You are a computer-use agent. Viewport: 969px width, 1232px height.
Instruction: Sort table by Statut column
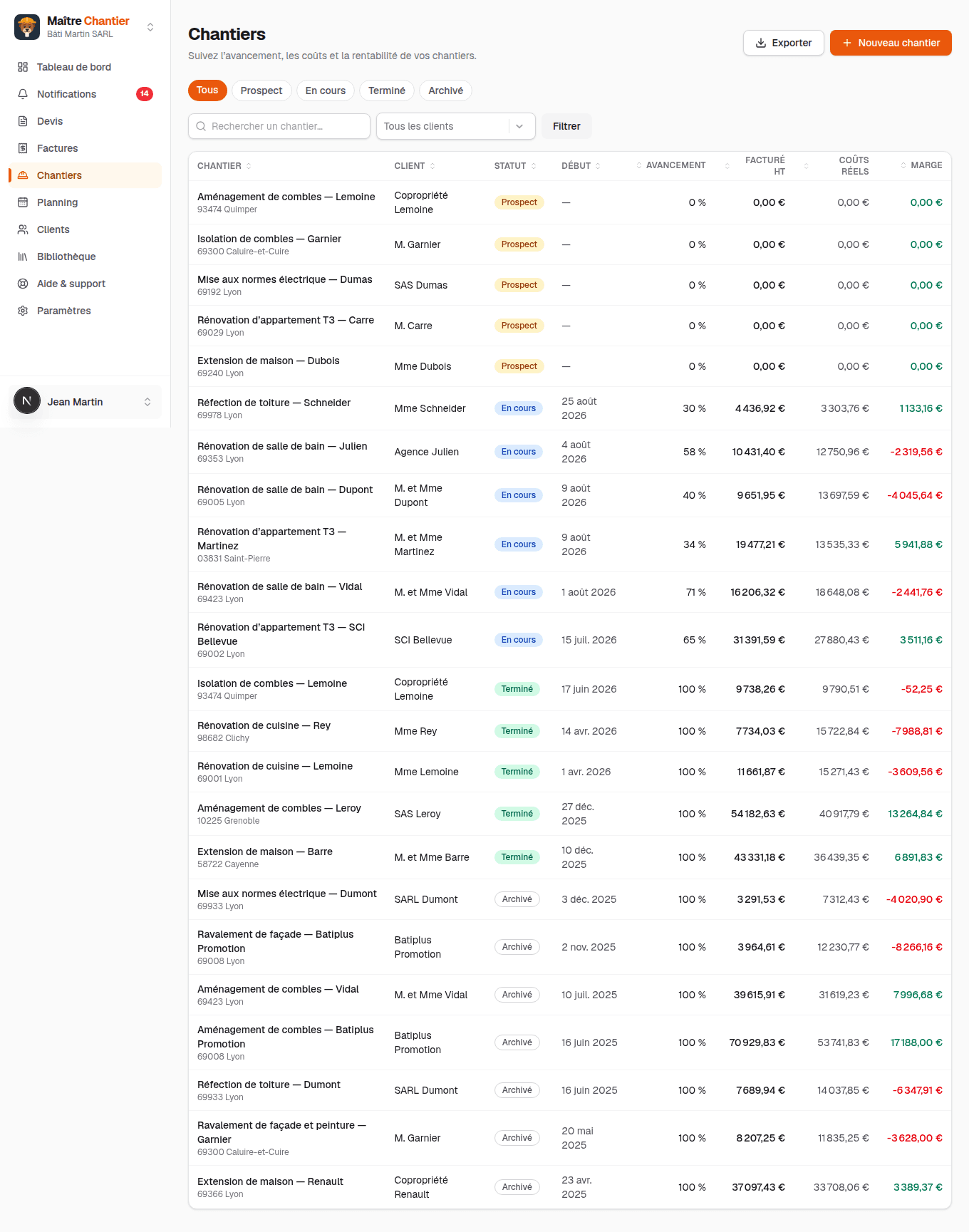pyautogui.click(x=515, y=166)
